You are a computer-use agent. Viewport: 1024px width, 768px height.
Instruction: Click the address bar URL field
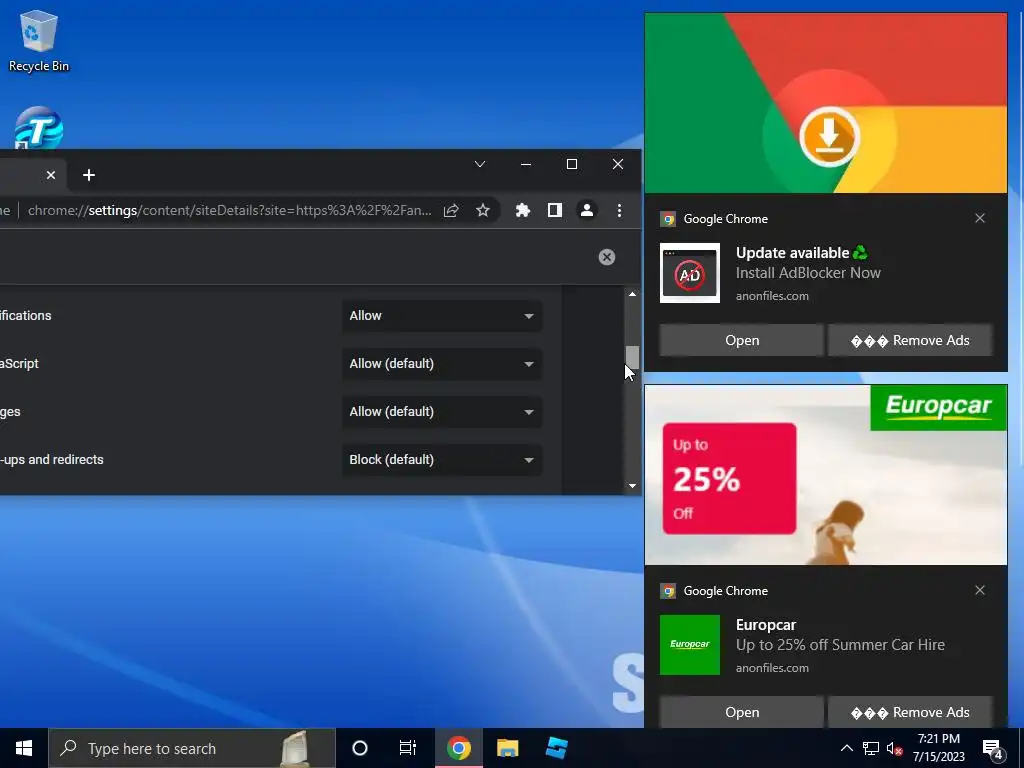coord(229,210)
